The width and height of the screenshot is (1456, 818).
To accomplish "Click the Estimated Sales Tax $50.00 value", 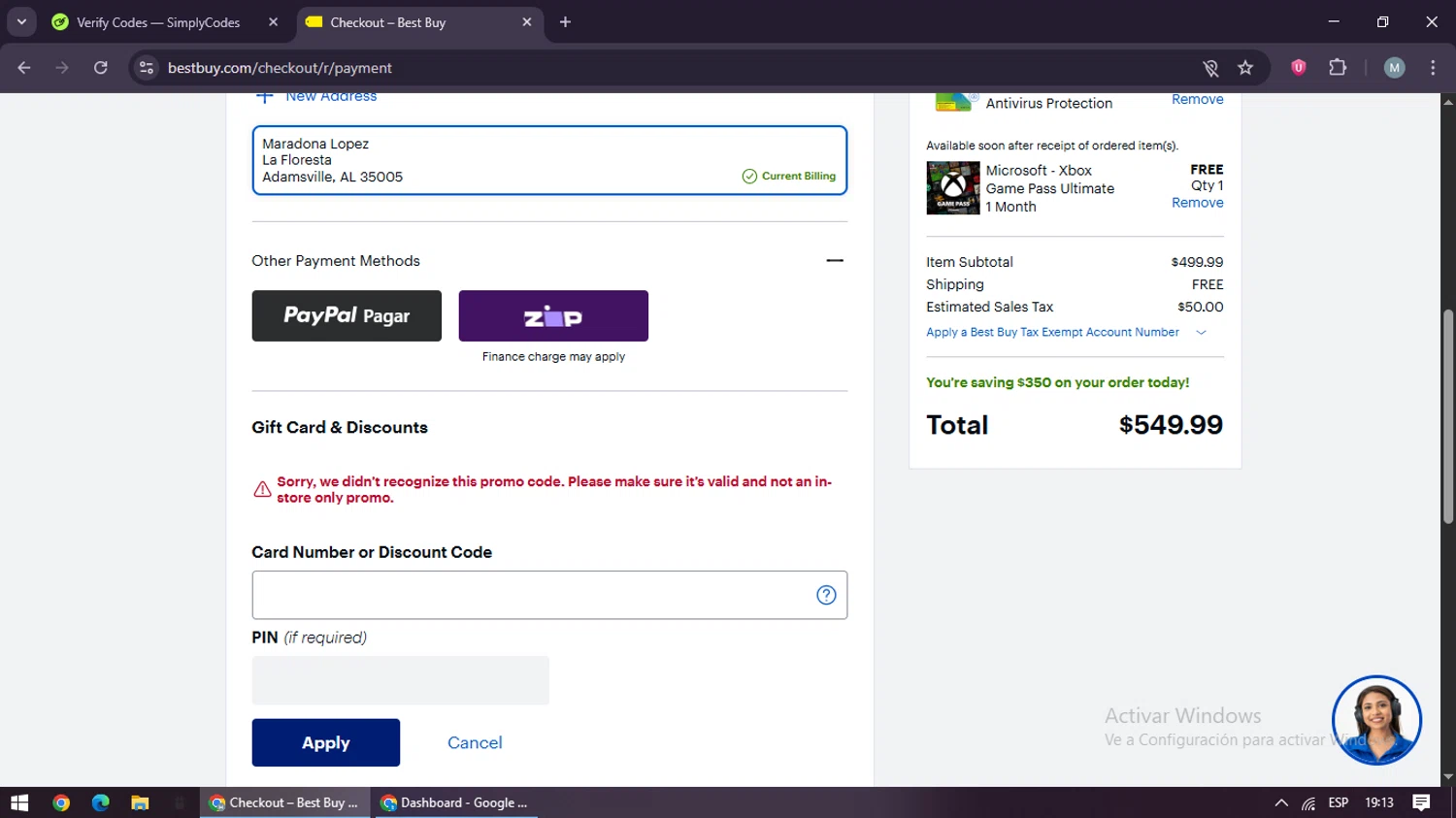I will (x=1201, y=307).
